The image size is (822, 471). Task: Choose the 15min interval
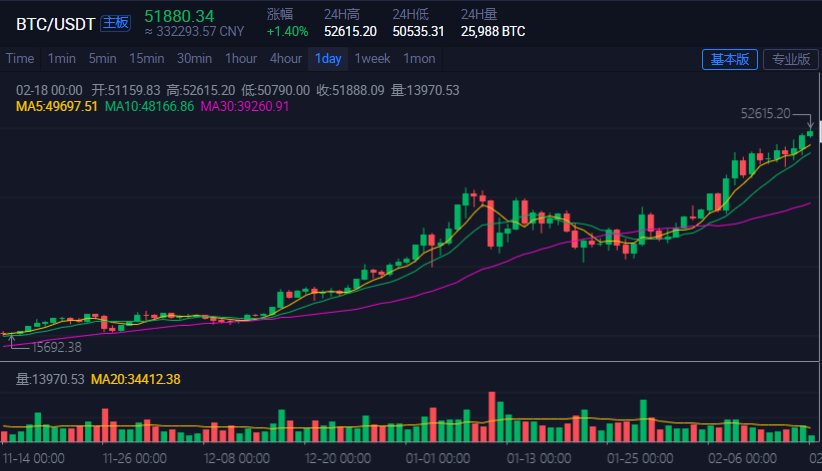pos(147,59)
